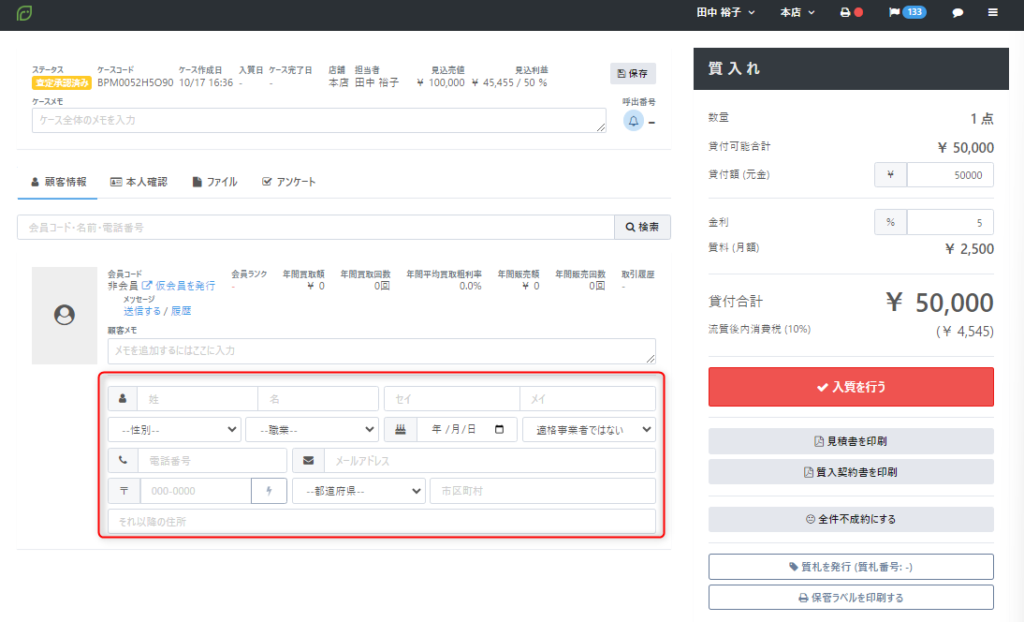Open the 田中 裕子 user dropdown
1024x622 pixels.
726,12
